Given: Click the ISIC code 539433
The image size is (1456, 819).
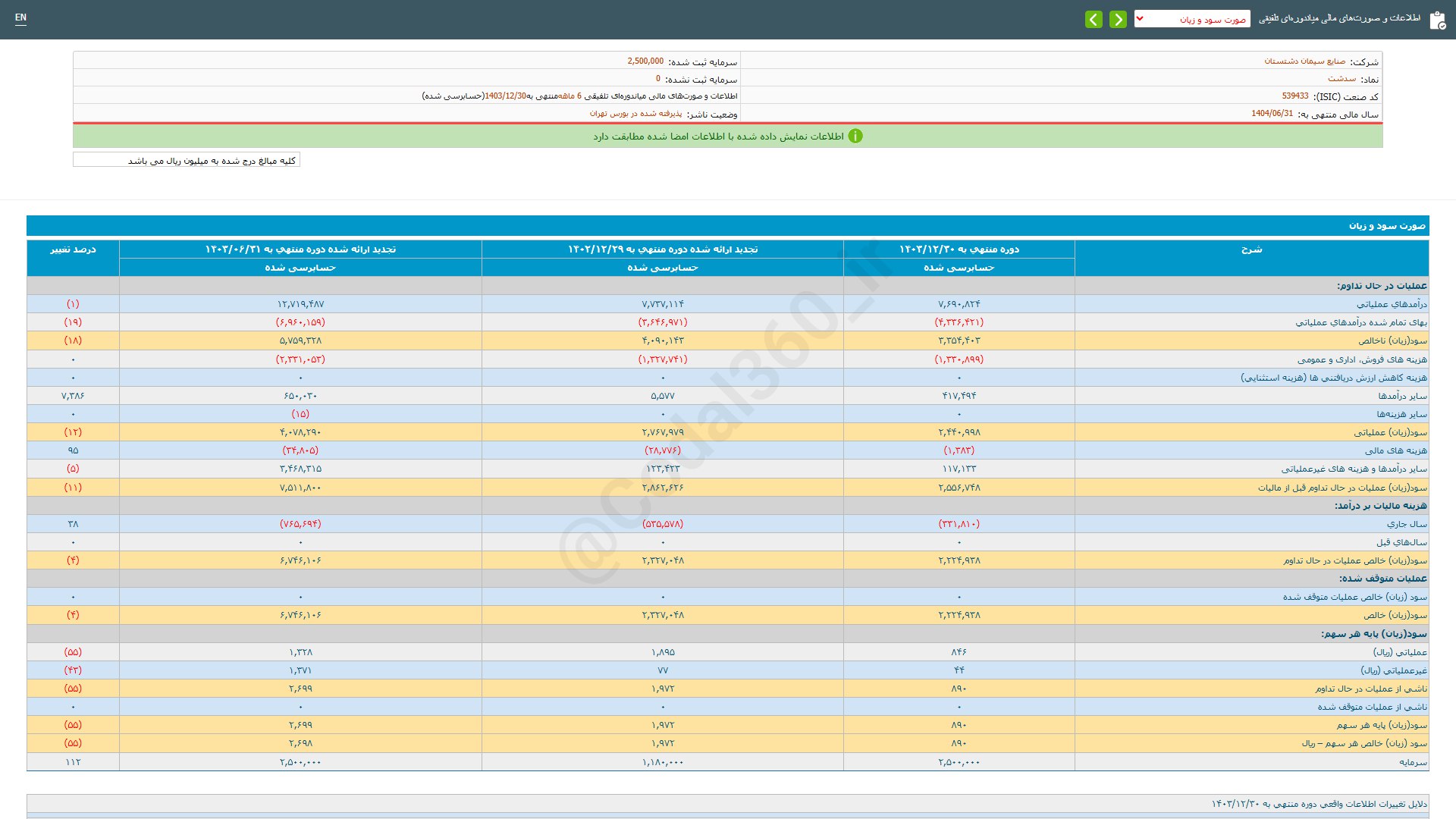Looking at the screenshot, I should [x=1295, y=96].
